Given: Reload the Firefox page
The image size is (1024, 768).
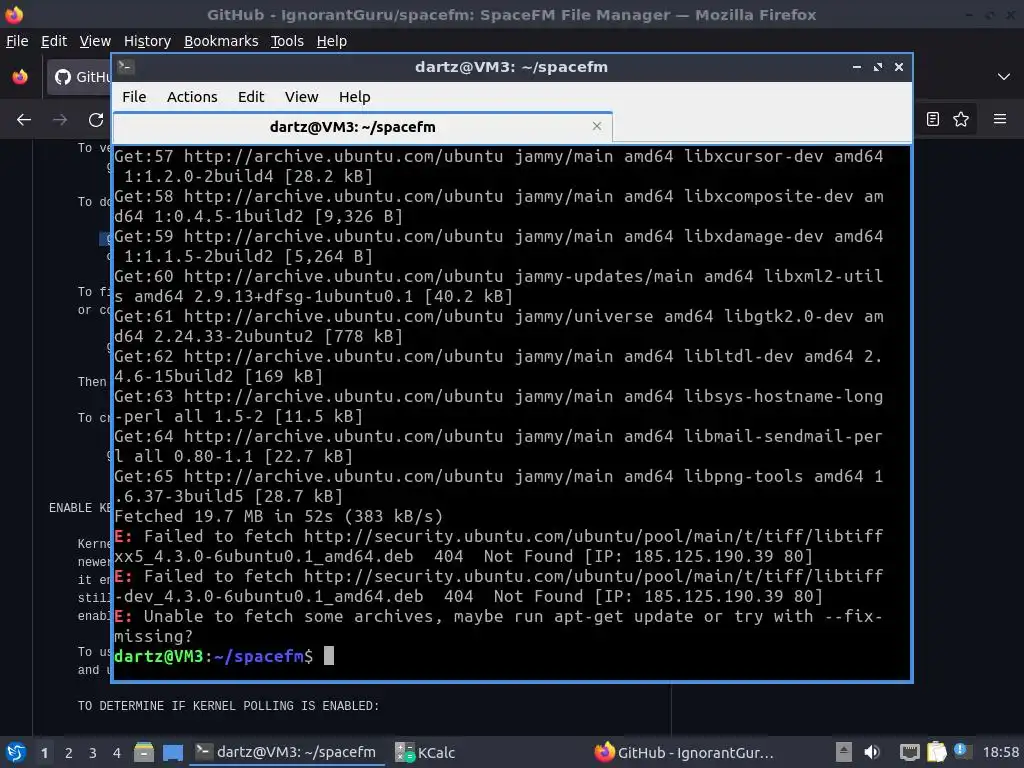Looking at the screenshot, I should coord(96,120).
